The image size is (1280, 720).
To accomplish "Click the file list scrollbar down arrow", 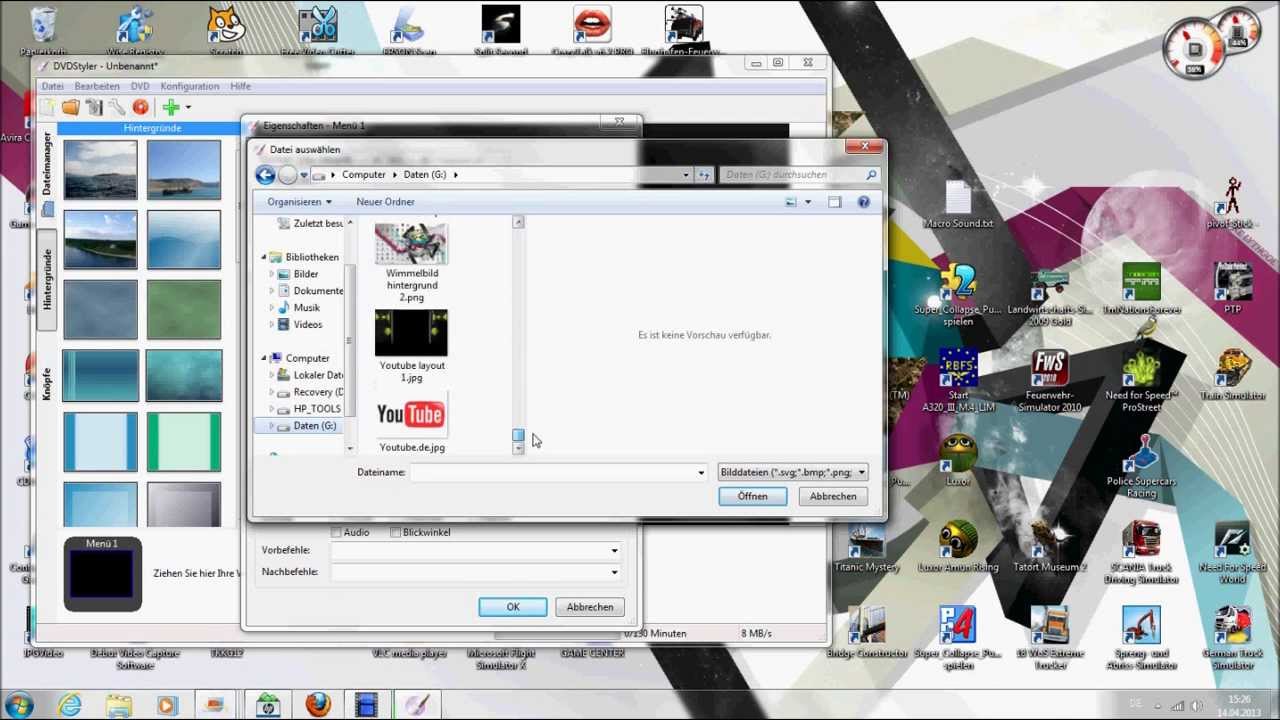I will coord(518,449).
